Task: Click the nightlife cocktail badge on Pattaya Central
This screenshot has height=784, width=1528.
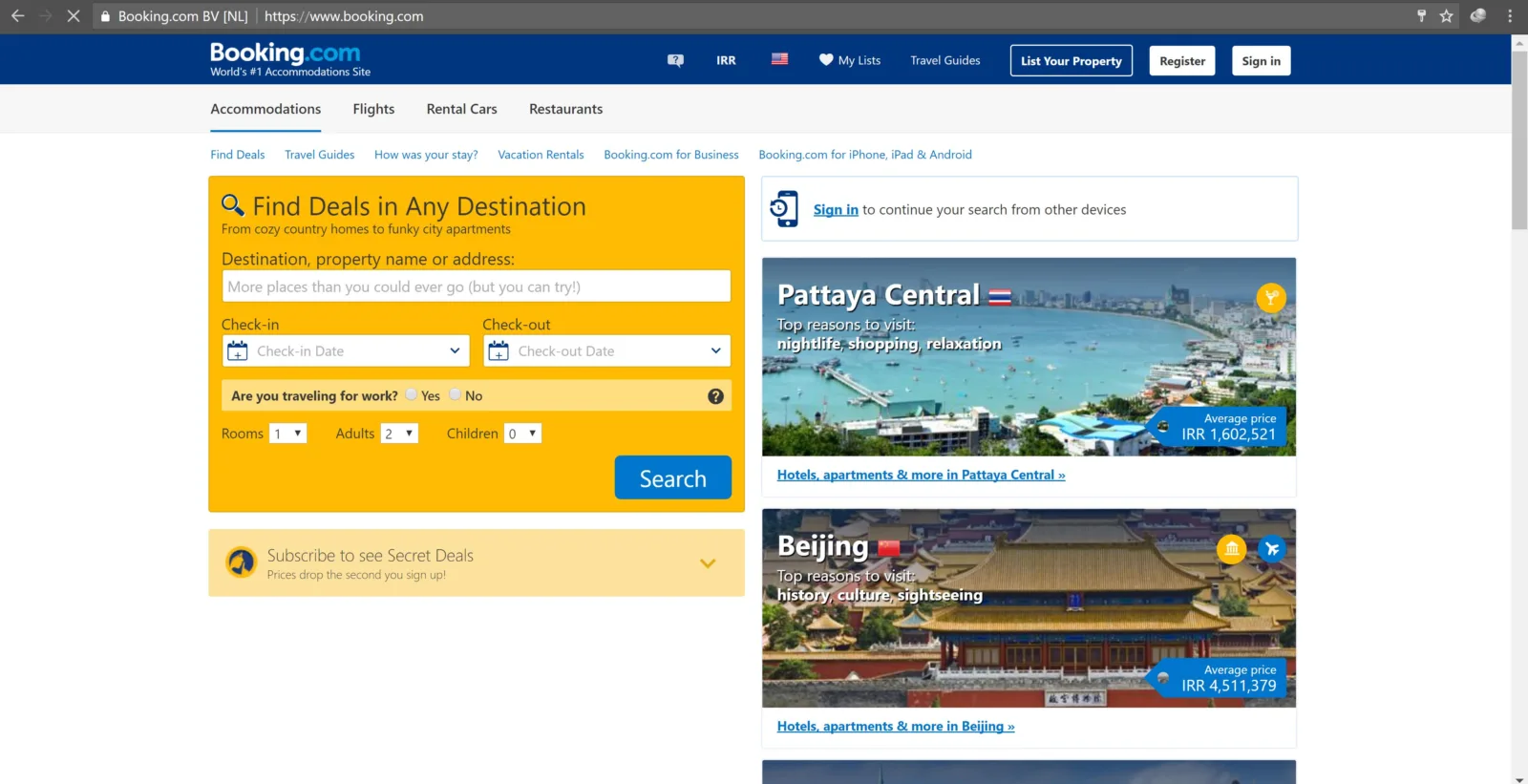Action: pyautogui.click(x=1271, y=298)
